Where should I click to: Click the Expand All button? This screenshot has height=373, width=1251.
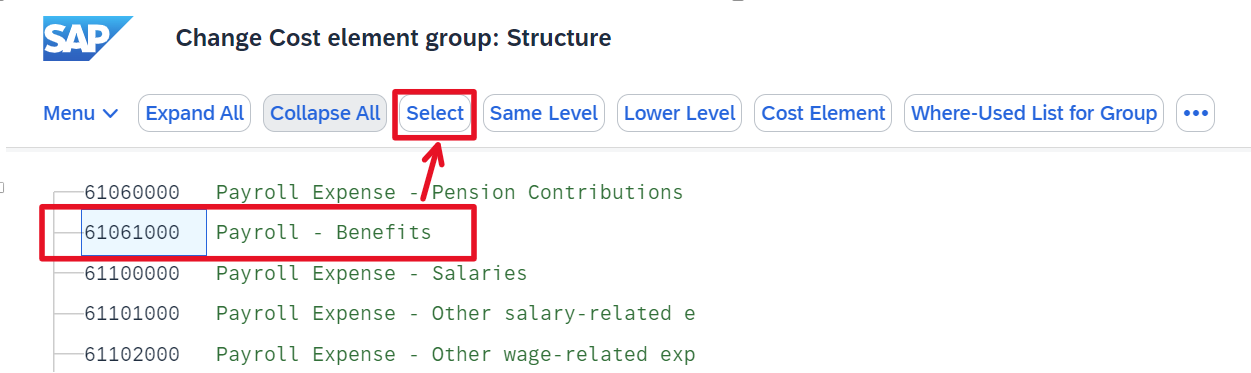(x=194, y=113)
